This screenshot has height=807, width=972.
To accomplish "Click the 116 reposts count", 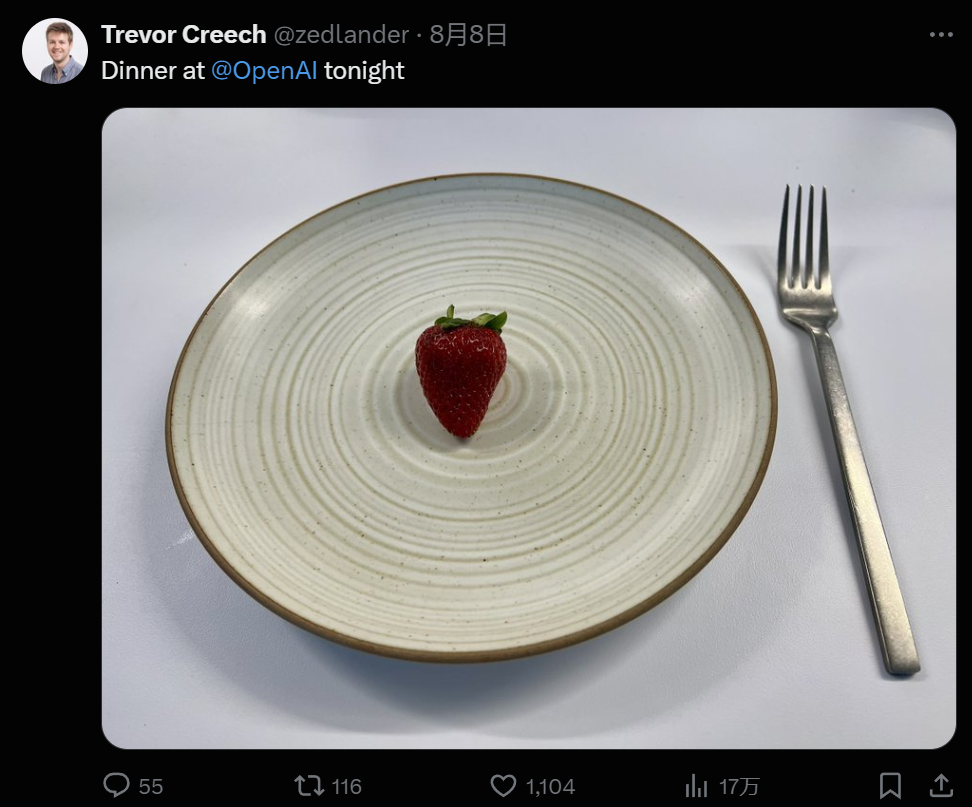I will pyautogui.click(x=346, y=787).
